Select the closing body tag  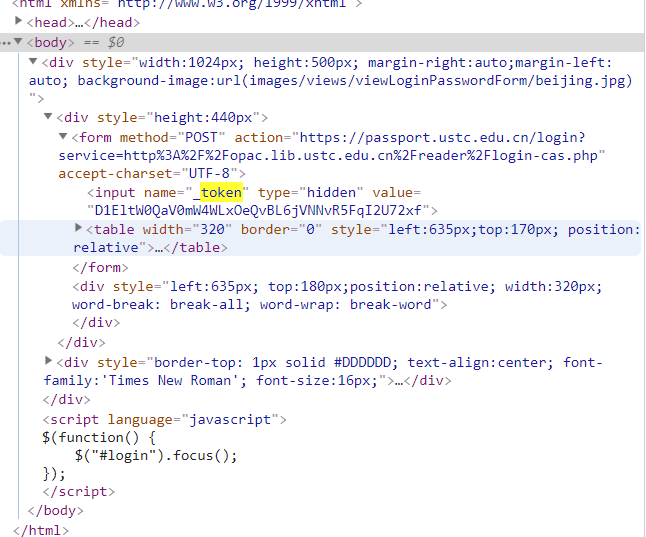[x=56, y=511]
